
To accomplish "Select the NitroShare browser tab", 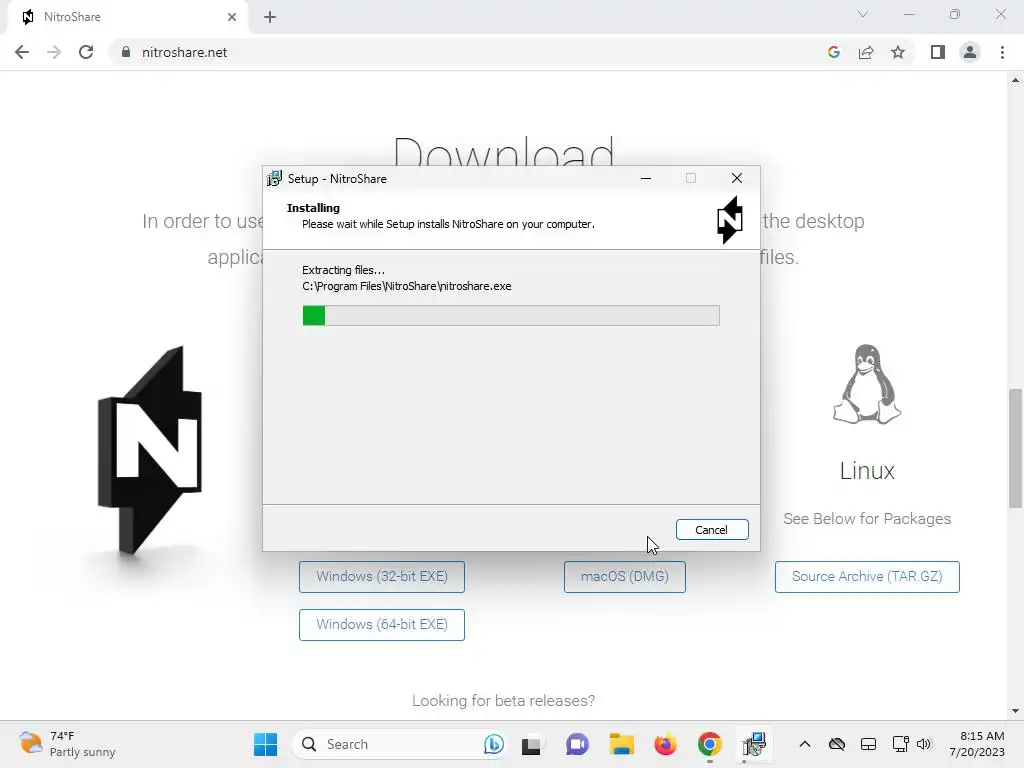I will [127, 17].
